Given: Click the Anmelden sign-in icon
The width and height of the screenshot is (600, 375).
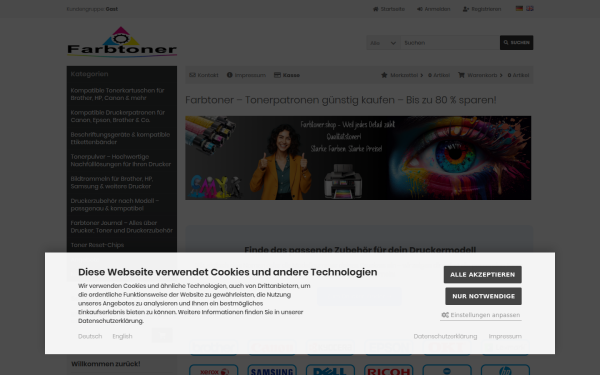Looking at the screenshot, I should 419,9.
